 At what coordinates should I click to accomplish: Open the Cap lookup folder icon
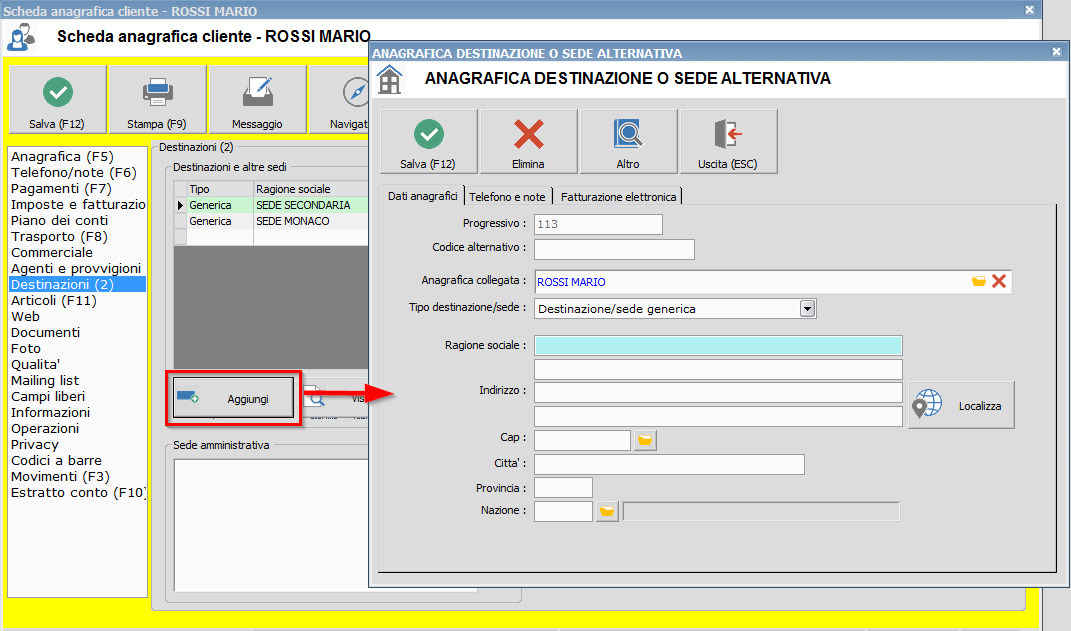[643, 439]
